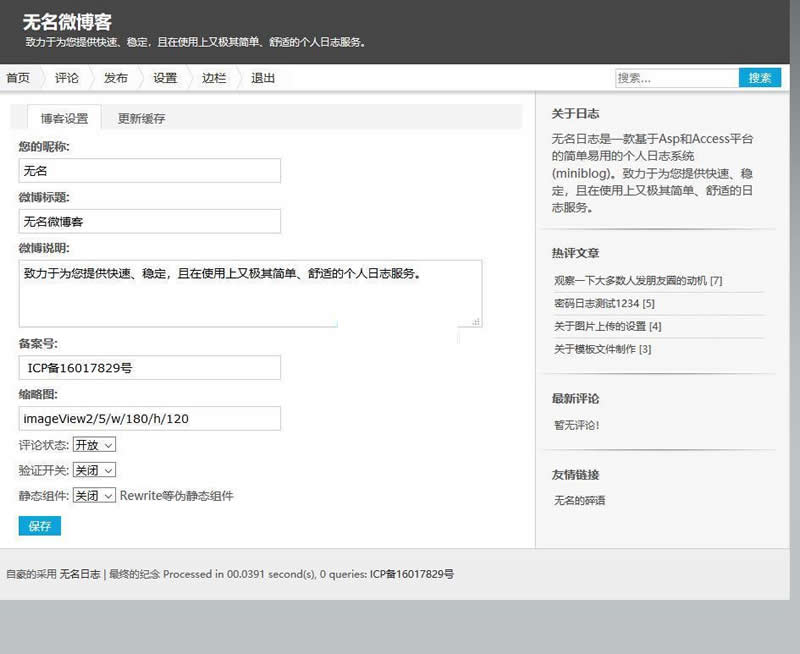This screenshot has height=654, width=800.
Task: Click the 缩略图 input field
Action: point(150,418)
